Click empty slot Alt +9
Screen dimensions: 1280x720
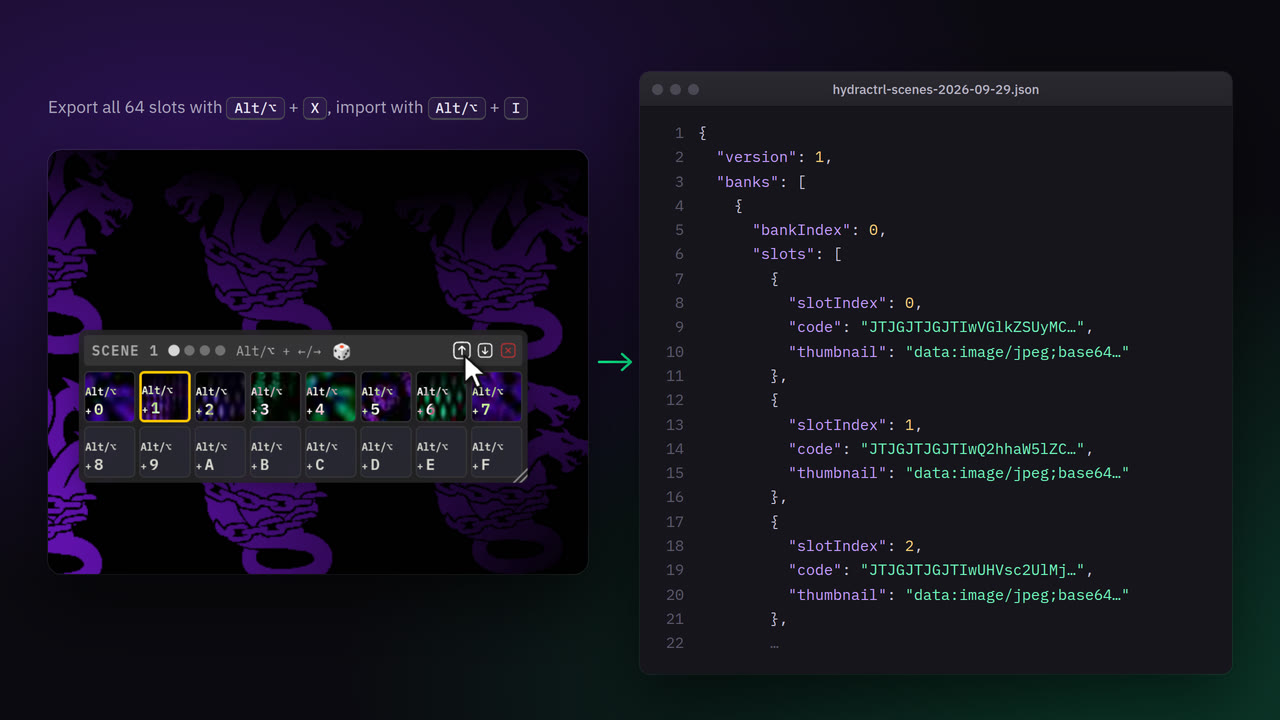pyautogui.click(x=165, y=452)
